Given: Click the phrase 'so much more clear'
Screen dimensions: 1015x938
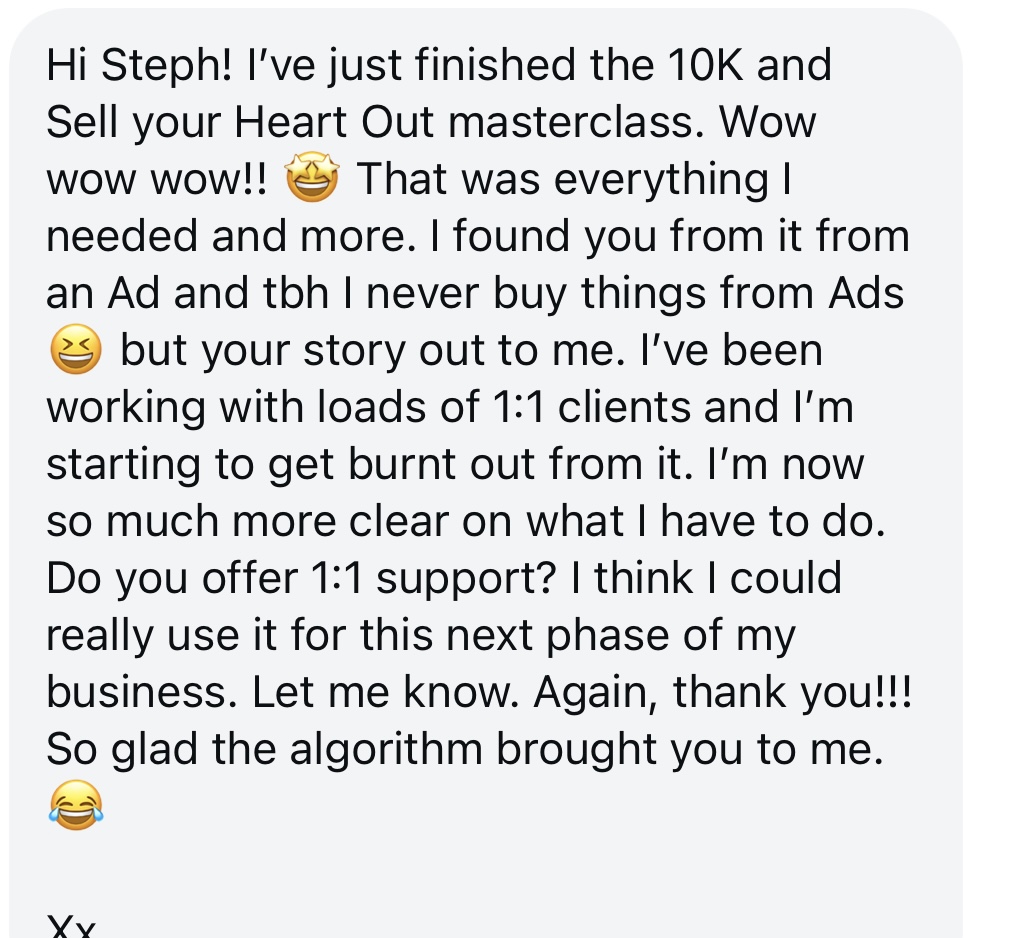Looking at the screenshot, I should click(x=247, y=522).
